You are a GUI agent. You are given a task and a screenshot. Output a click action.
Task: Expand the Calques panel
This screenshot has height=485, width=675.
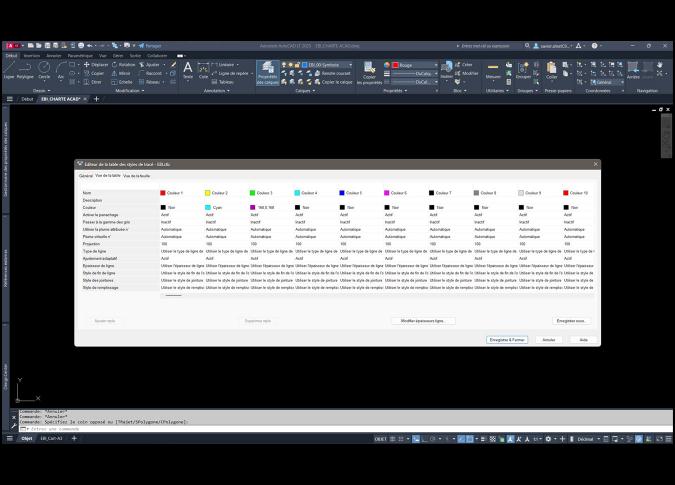click(305, 91)
